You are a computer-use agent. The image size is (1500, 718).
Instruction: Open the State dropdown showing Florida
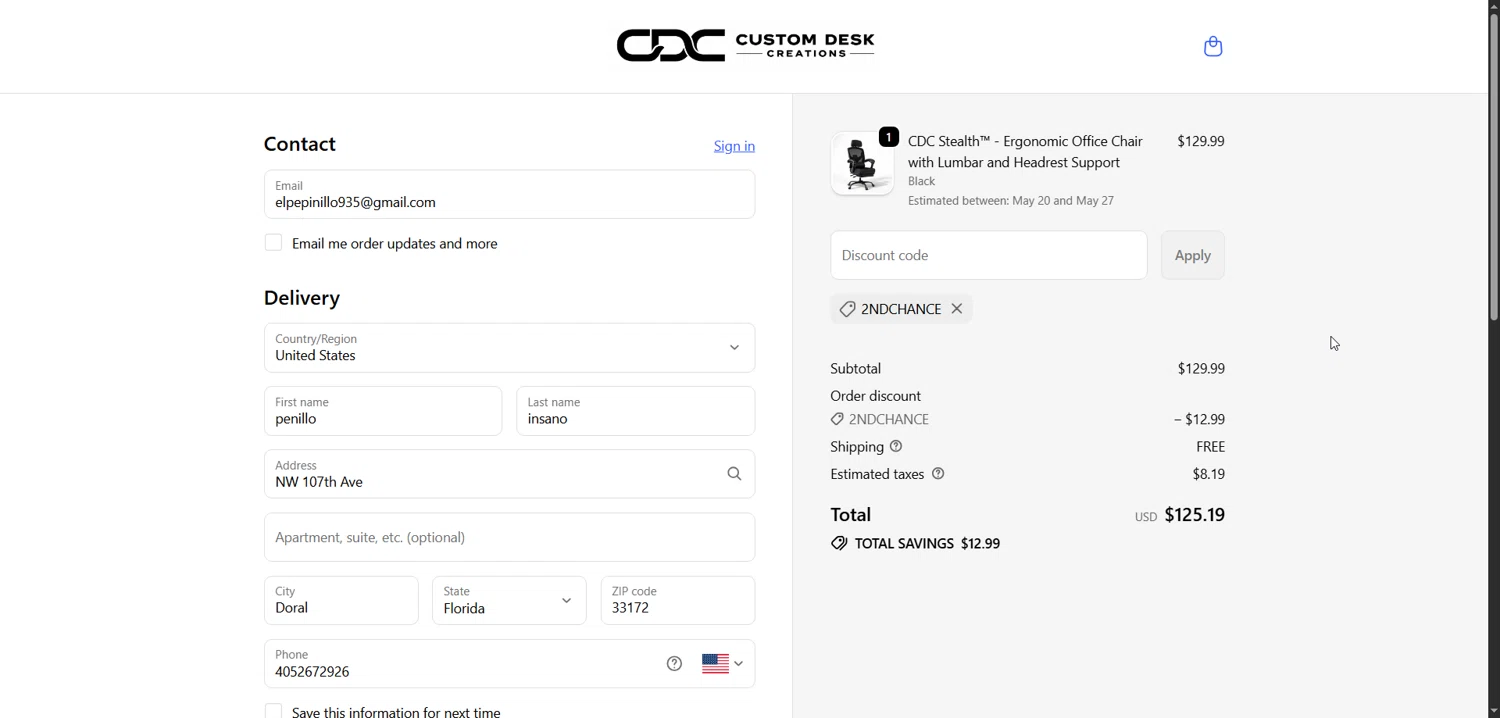509,601
